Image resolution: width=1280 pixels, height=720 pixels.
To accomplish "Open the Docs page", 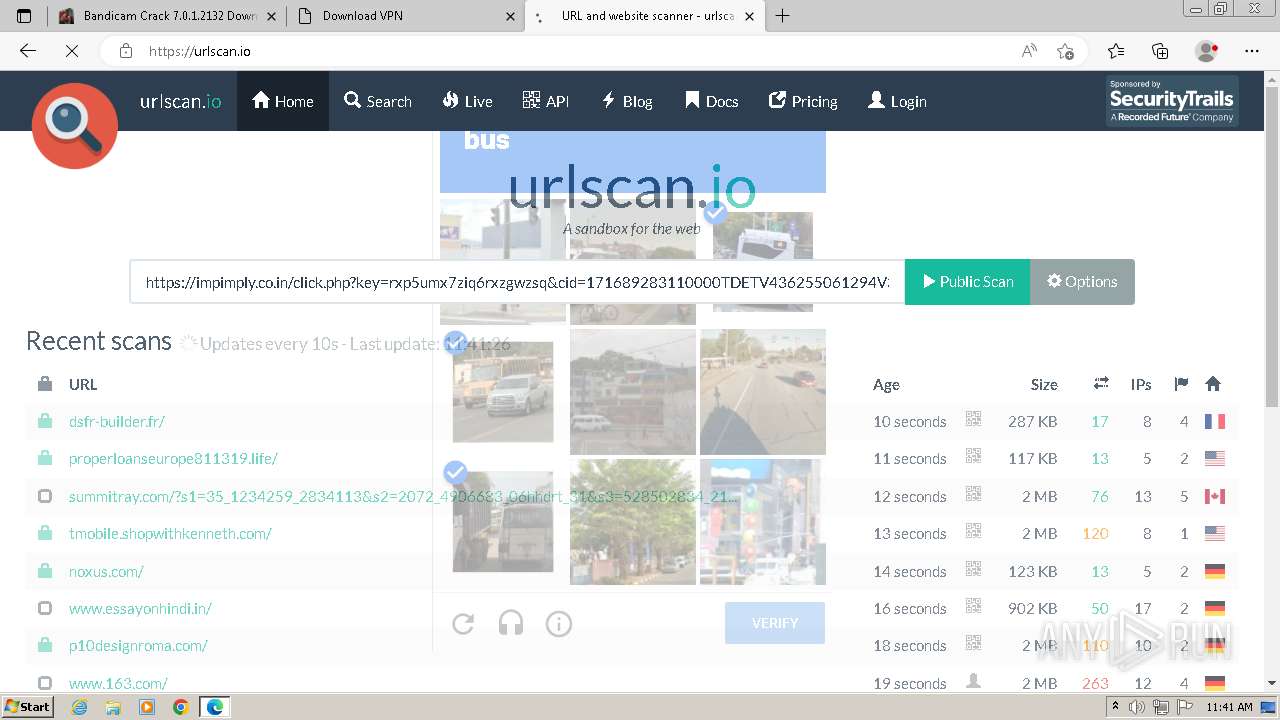I will (712, 101).
